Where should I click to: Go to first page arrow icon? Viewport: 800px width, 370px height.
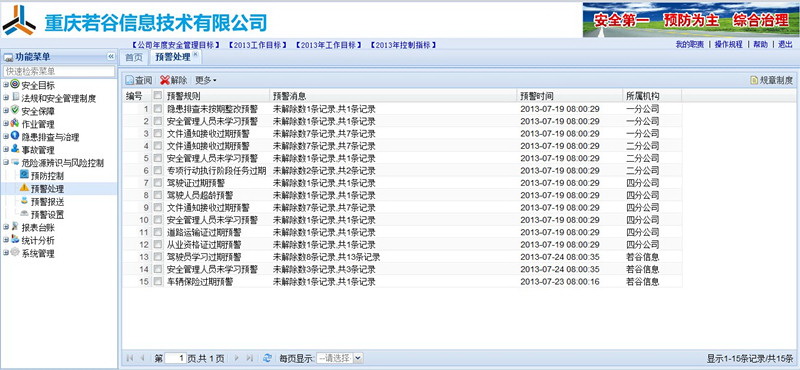(130, 358)
